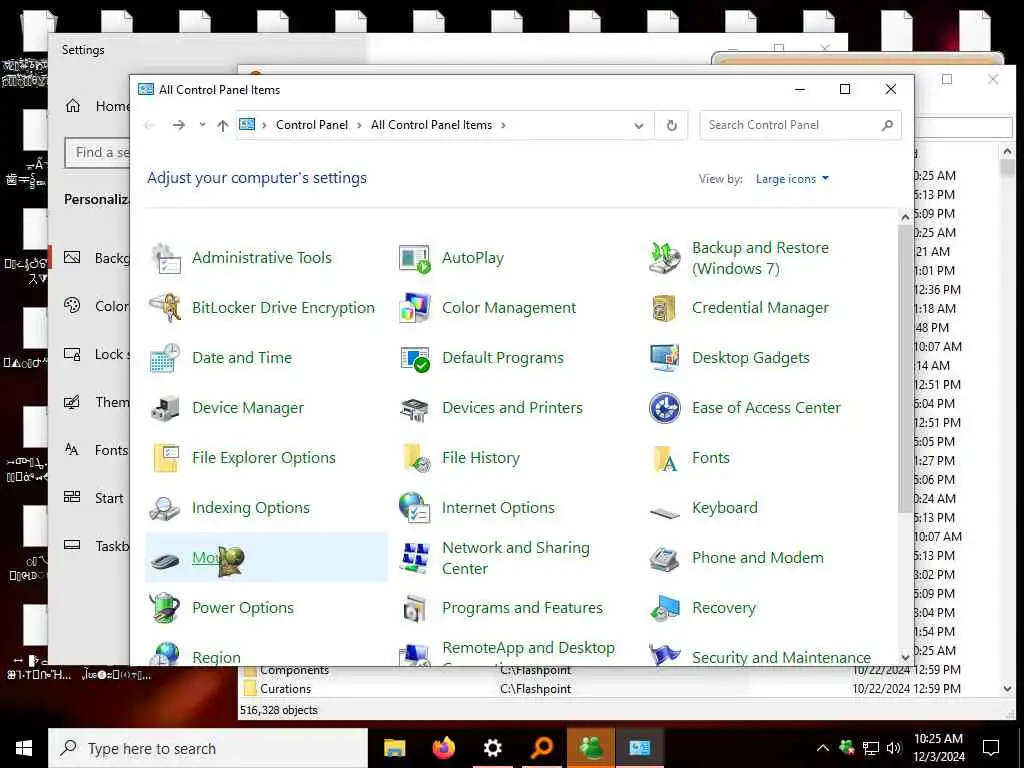
Task: Click the Settings Find a setting box
Action: 98,153
